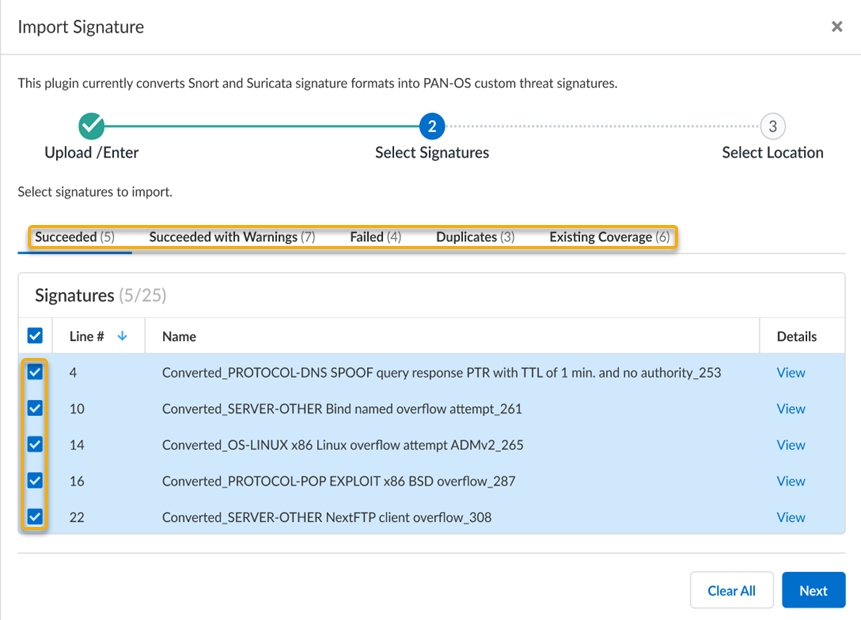Uncheck the PROTOCOL-POP EXPLOIT signature checkbox

pyautogui.click(x=35, y=481)
